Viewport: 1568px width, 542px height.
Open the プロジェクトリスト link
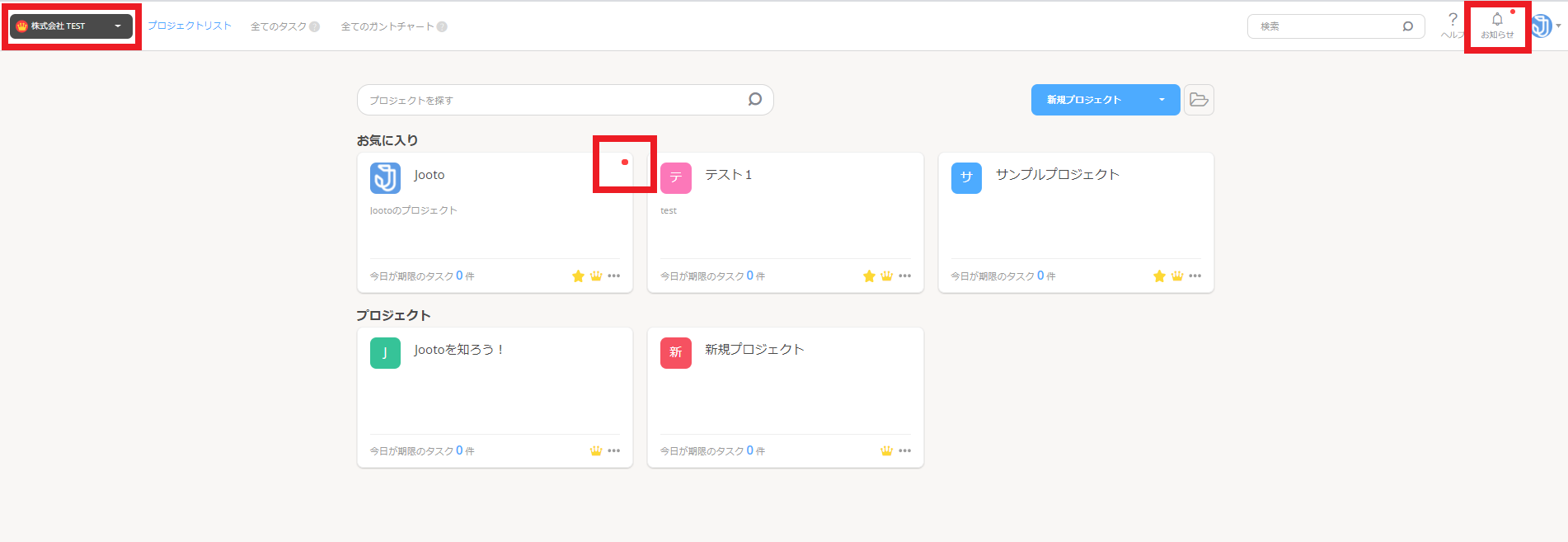(x=190, y=26)
